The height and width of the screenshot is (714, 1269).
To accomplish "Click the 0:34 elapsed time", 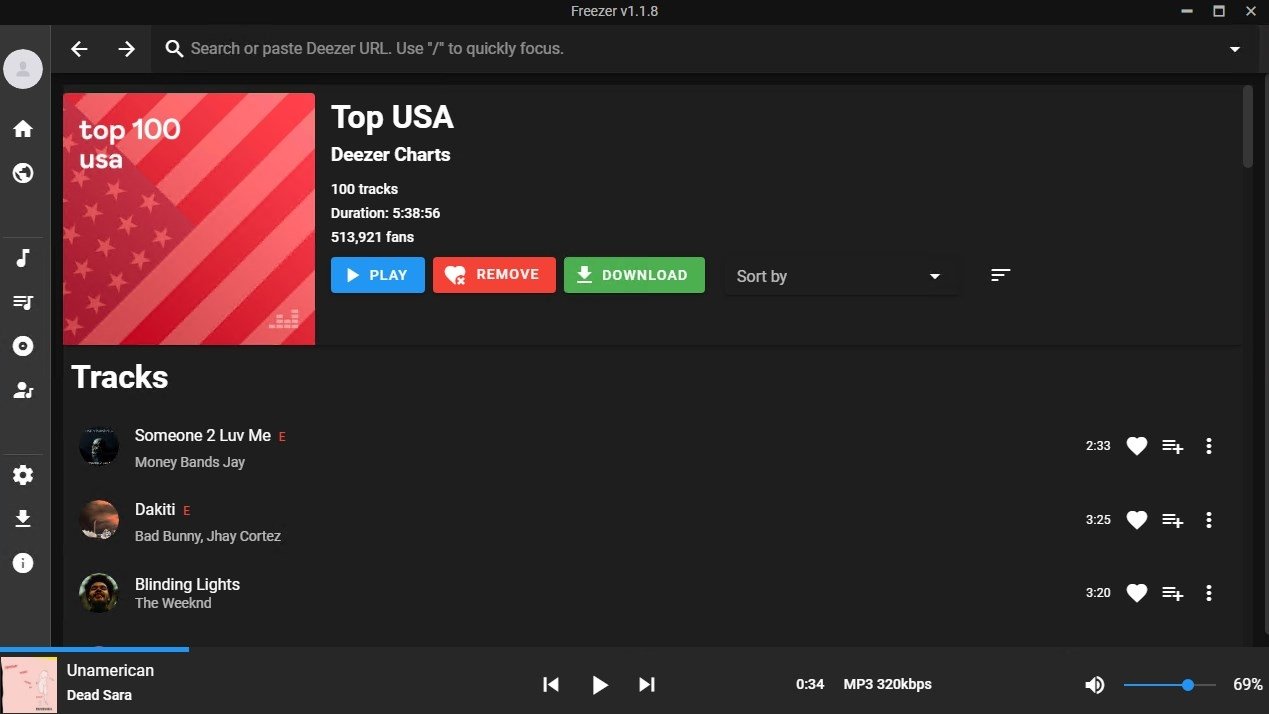I will pos(810,684).
